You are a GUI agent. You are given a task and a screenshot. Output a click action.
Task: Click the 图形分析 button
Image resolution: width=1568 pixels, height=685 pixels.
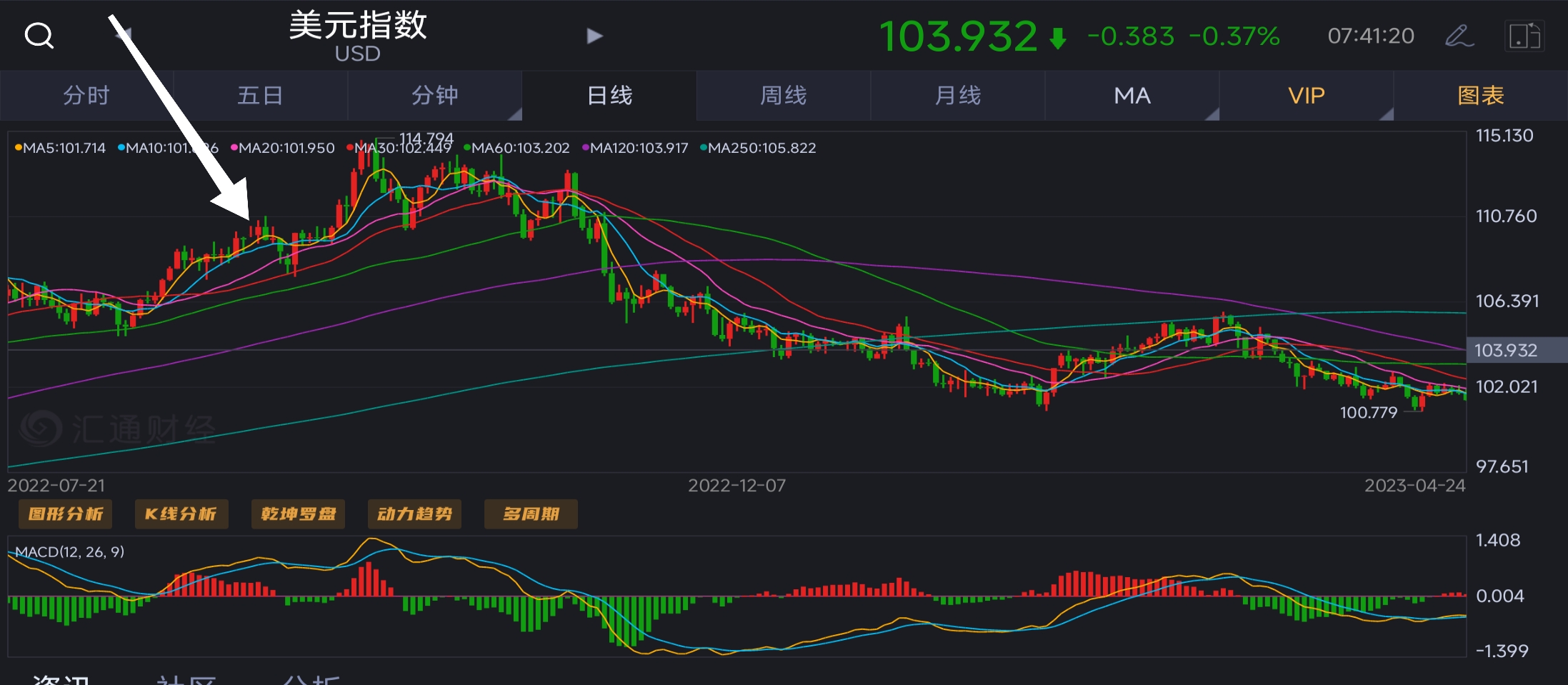[x=65, y=514]
